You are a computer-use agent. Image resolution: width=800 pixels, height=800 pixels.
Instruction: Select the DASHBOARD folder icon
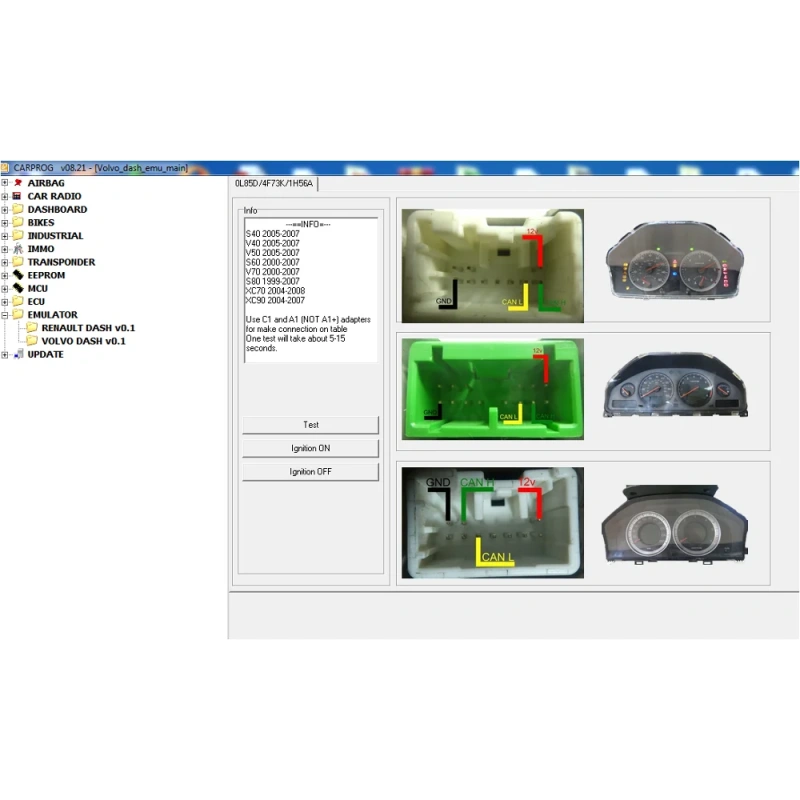(x=18, y=209)
